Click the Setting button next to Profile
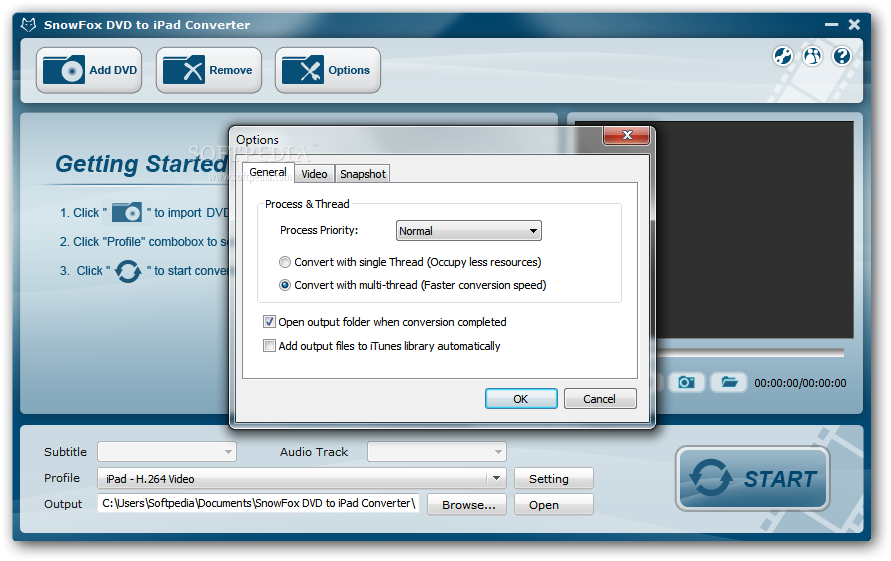Viewport: 891px width, 561px height. point(554,479)
